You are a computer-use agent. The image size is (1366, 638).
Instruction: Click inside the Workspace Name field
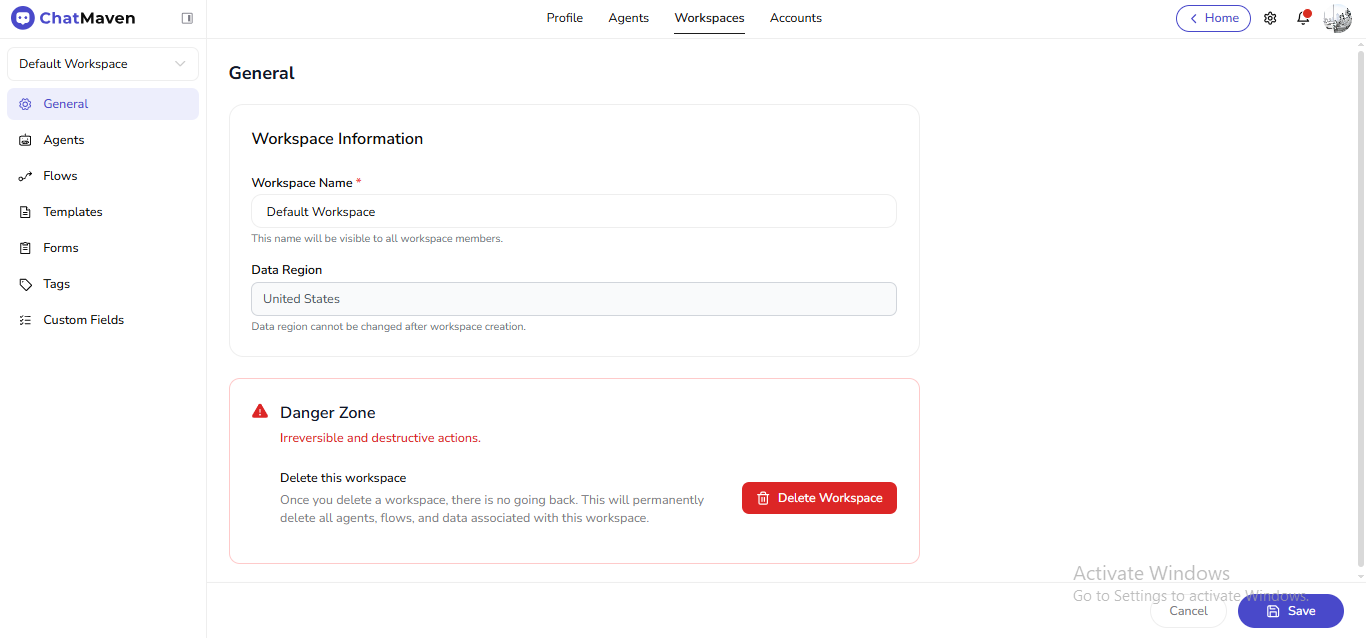coord(573,211)
